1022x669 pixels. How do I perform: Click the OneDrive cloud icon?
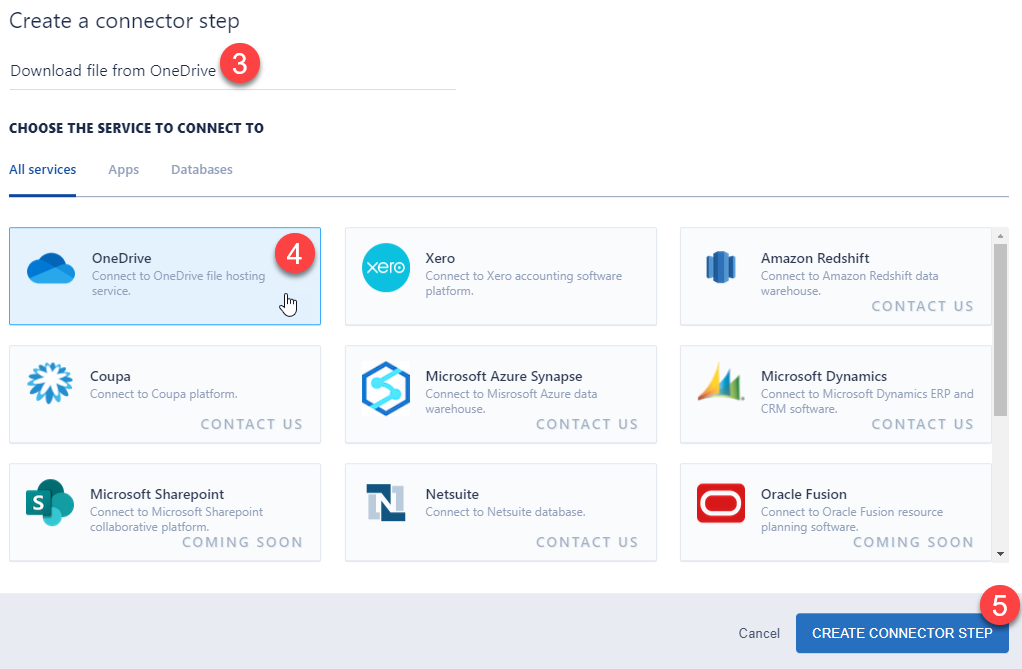[x=51, y=268]
